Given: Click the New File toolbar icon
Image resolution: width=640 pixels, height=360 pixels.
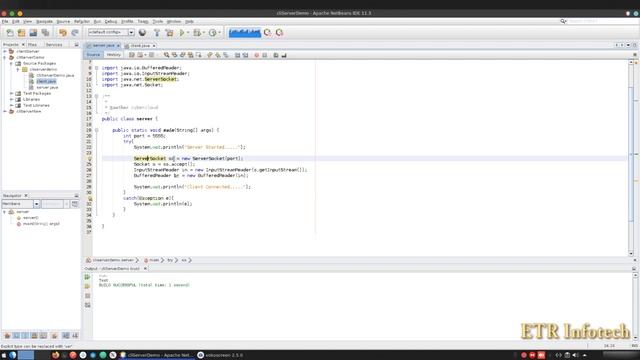Looking at the screenshot, I should click(x=10, y=33).
